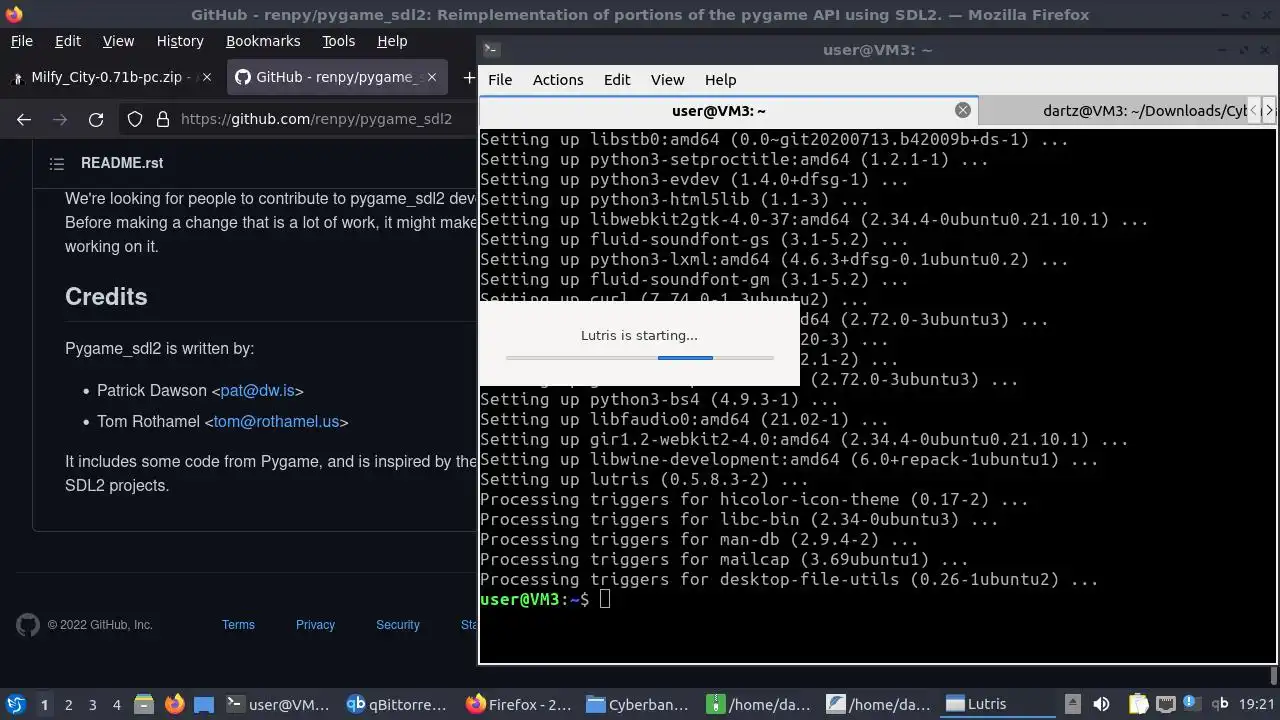
Task: Open terminal Edit menu
Action: point(617,80)
